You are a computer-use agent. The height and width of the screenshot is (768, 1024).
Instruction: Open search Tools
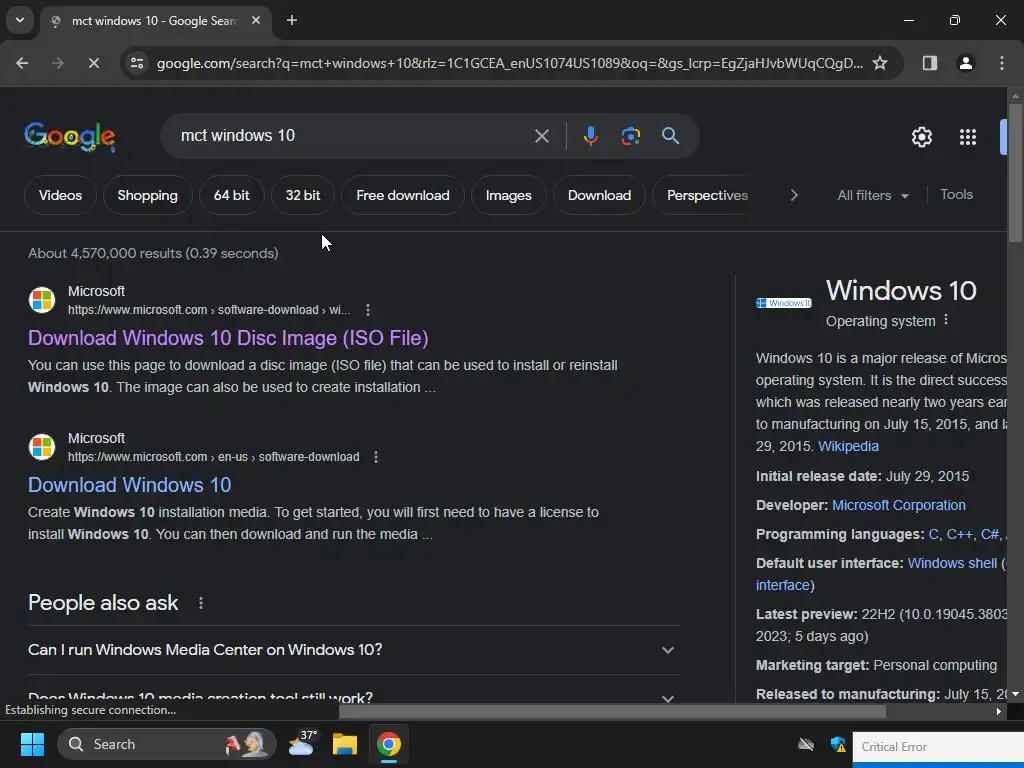click(956, 195)
